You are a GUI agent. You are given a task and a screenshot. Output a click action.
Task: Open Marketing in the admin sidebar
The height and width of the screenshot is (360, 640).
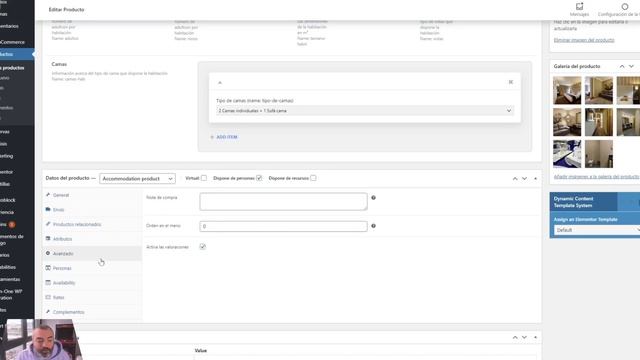7,156
